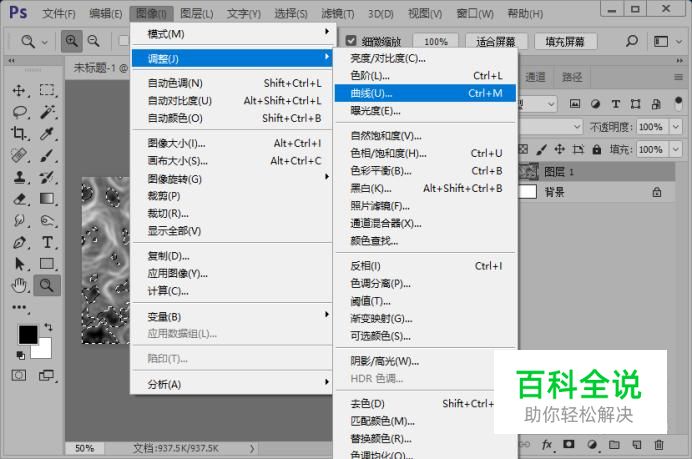Image resolution: width=692 pixels, height=459 pixels.
Task: Toggle Quick Mask mode icon
Action: click(x=19, y=376)
